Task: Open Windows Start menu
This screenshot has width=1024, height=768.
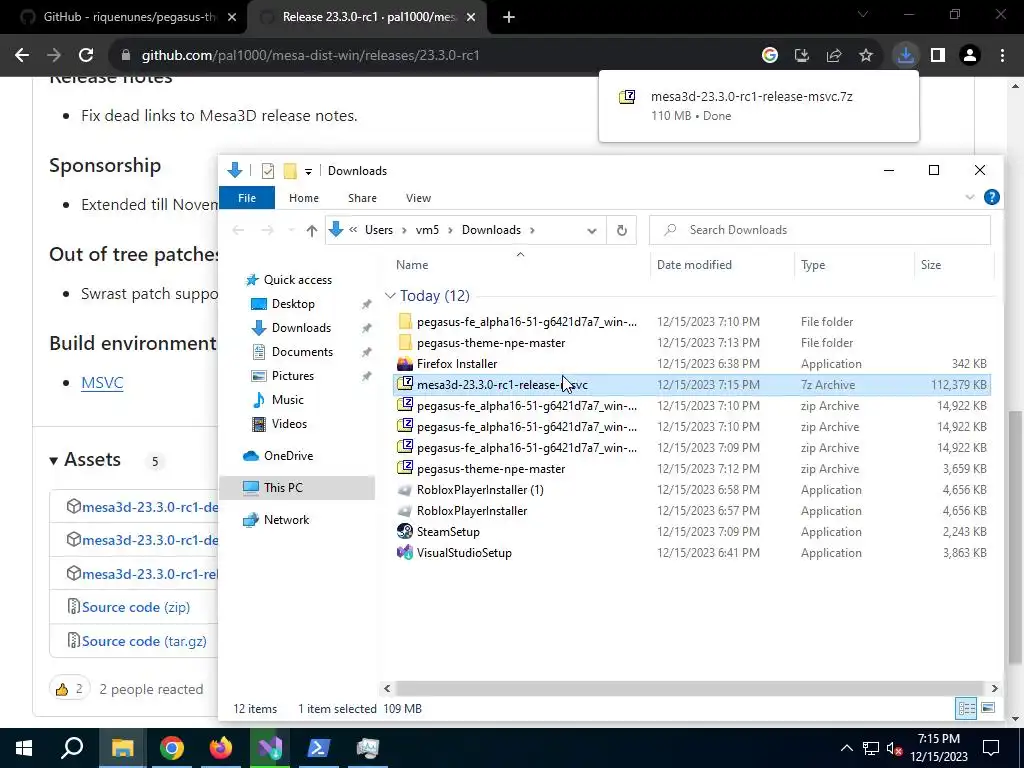Action: tap(24, 748)
